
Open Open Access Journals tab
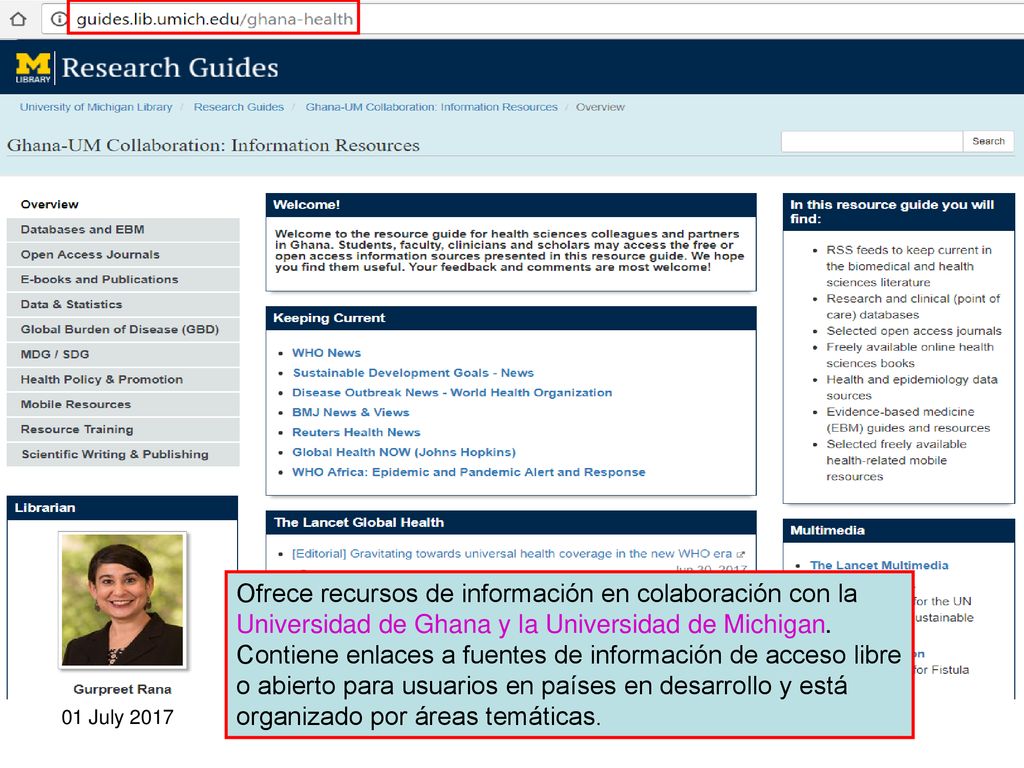tap(123, 255)
